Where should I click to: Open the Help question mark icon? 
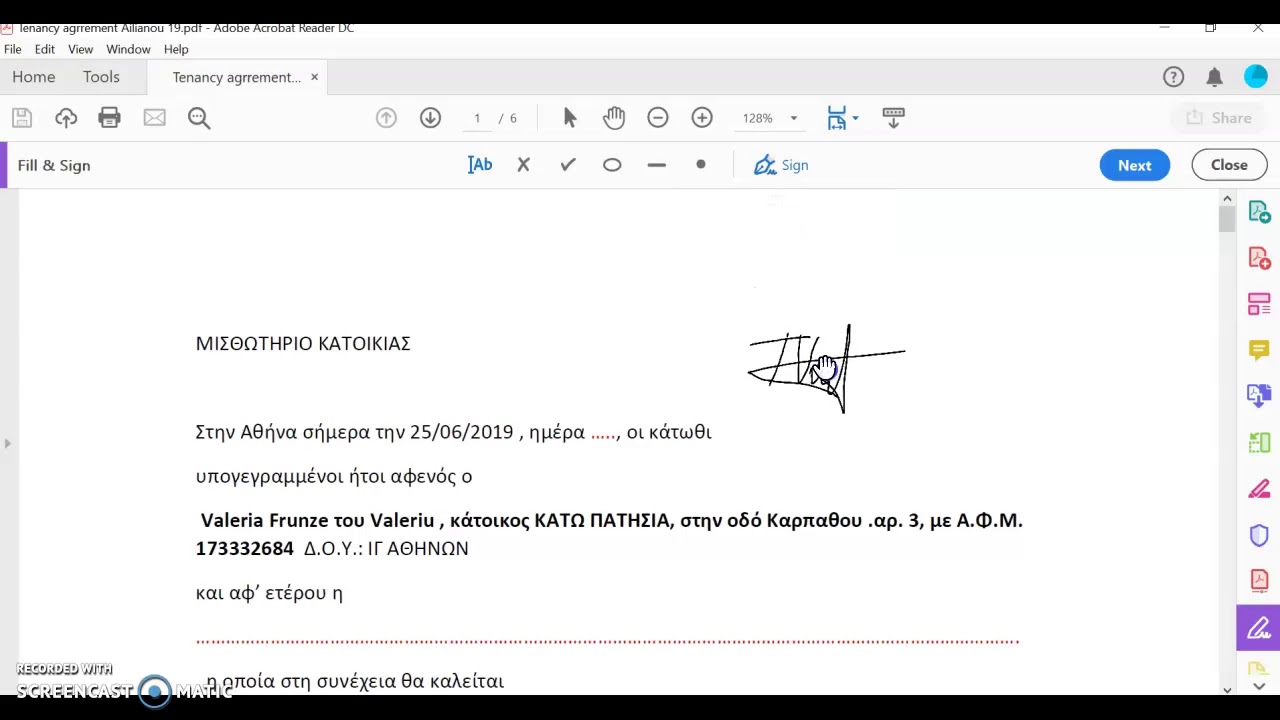pos(1174,77)
